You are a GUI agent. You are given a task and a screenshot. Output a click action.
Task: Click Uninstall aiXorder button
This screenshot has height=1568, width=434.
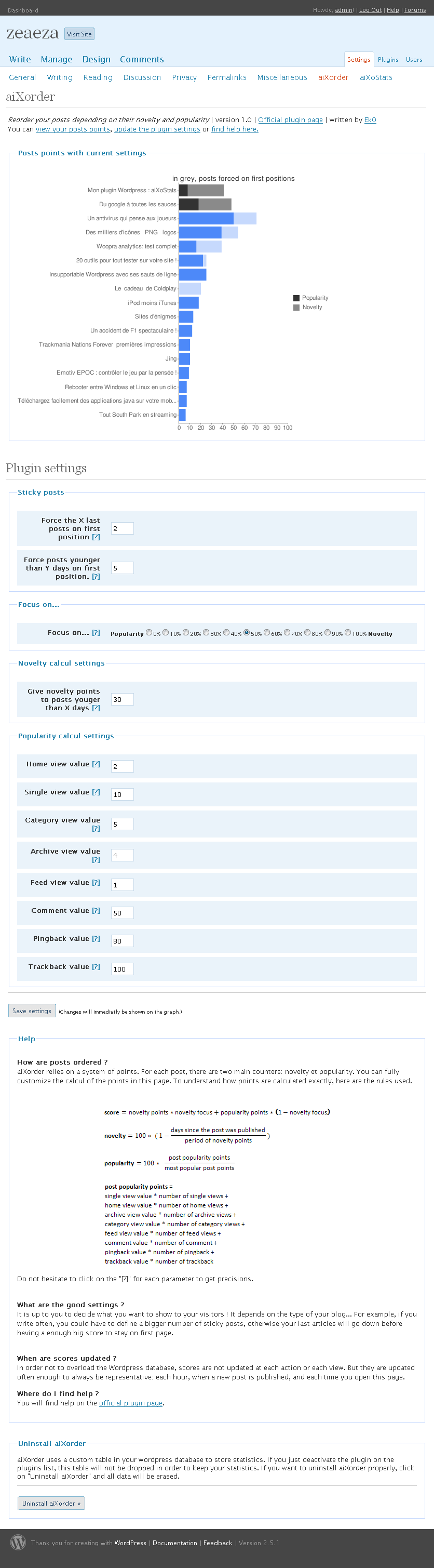pyautogui.click(x=51, y=1503)
